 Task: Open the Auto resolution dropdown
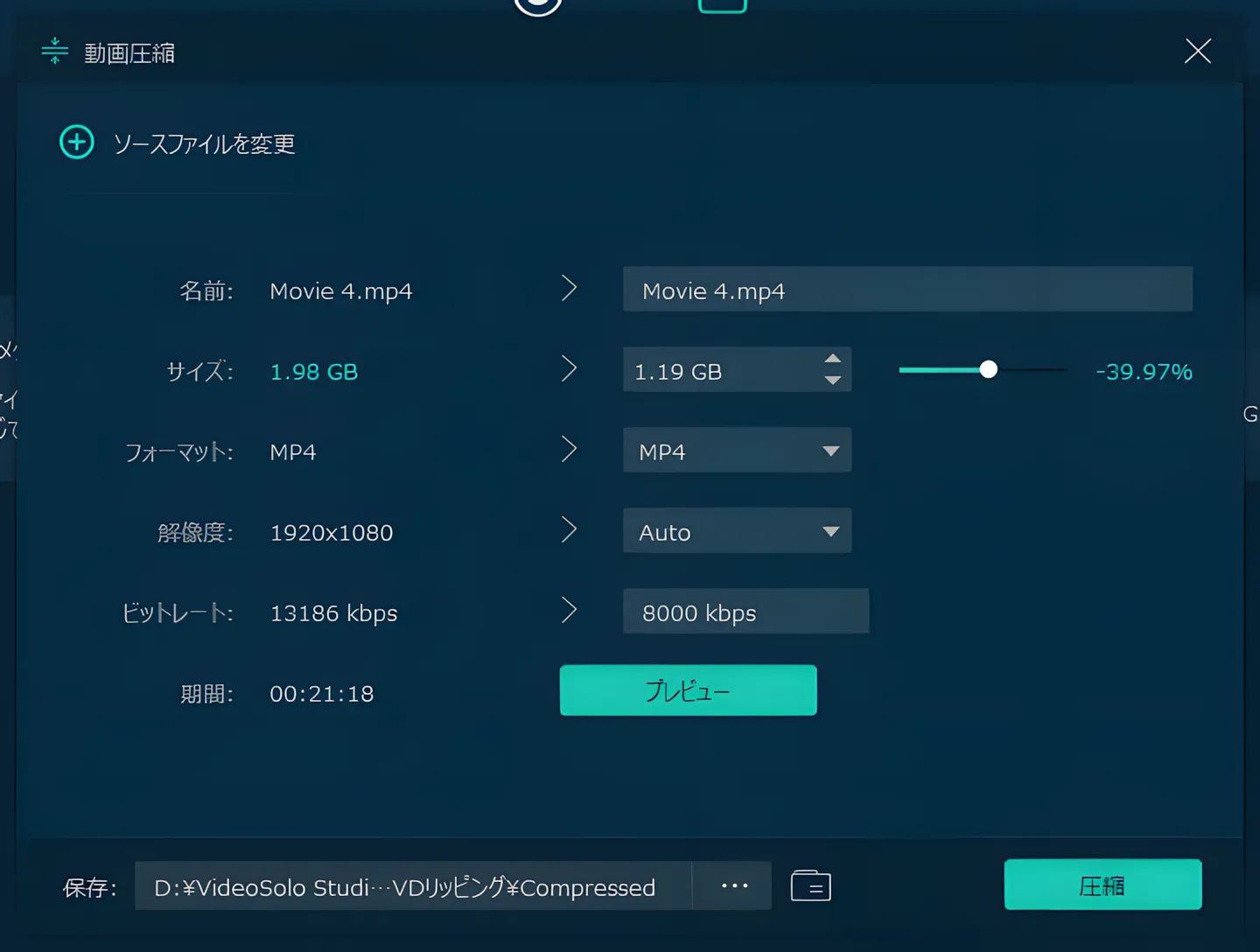pos(737,530)
